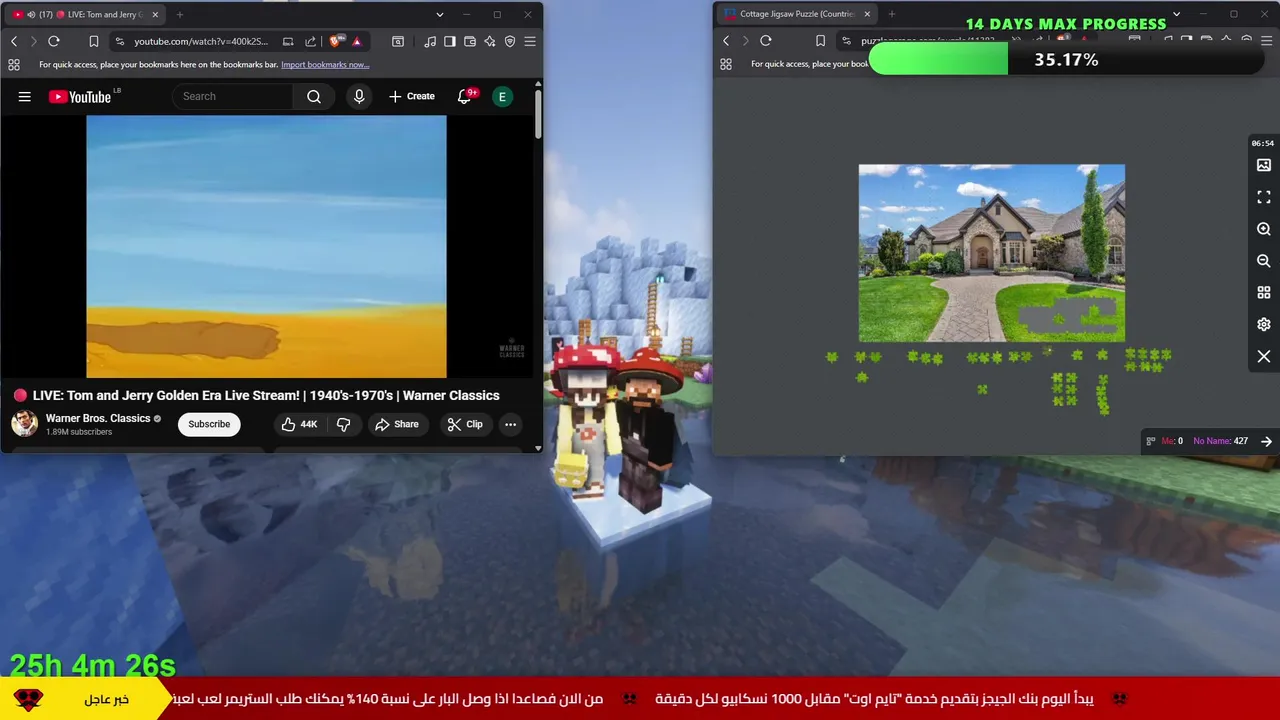This screenshot has width=1280, height=720.
Task: Close the Cottage Jigsaw Puzzle tab
Action: 867,15
